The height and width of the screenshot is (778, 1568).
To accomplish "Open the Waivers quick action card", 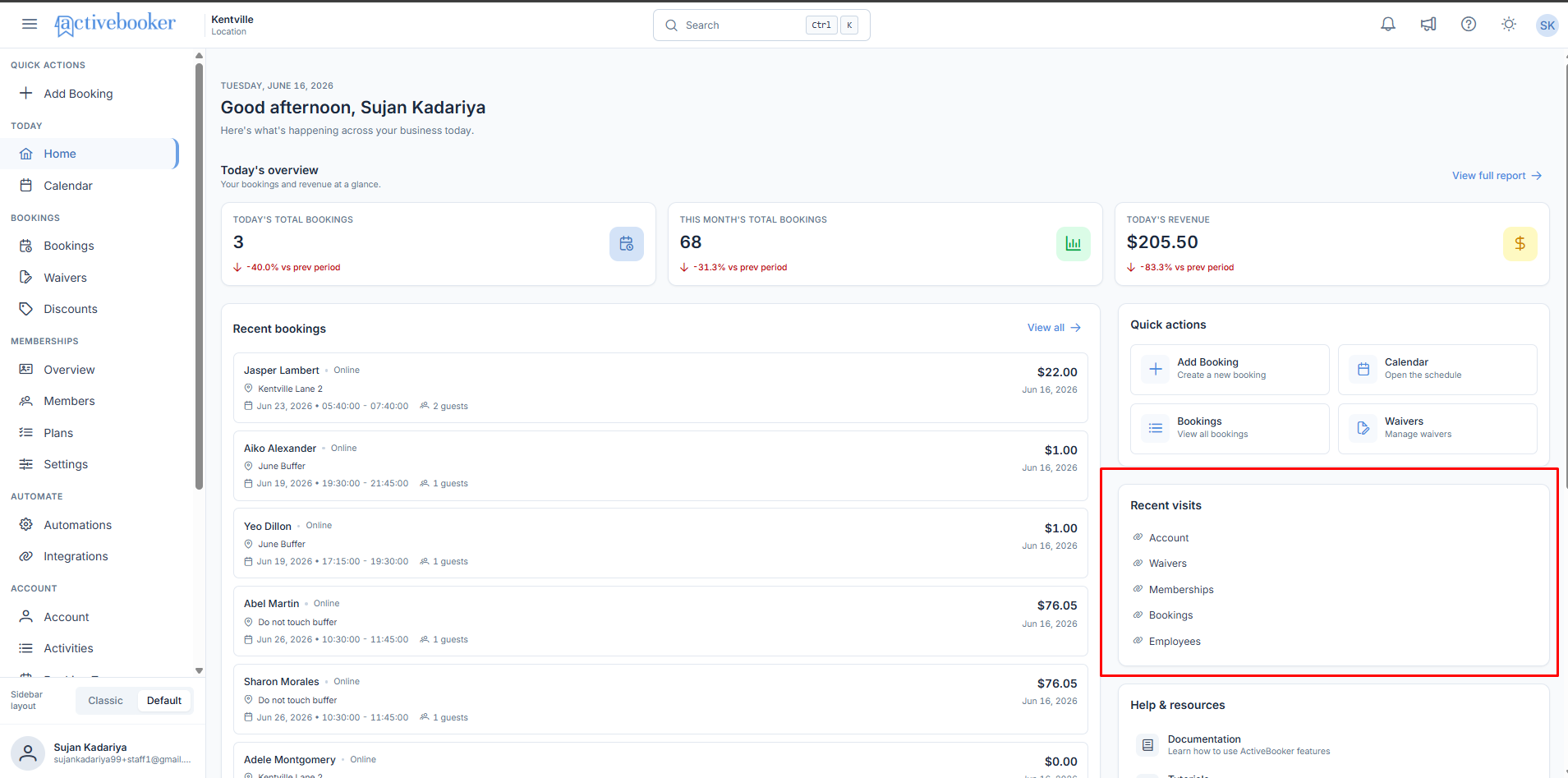I will pos(1437,428).
